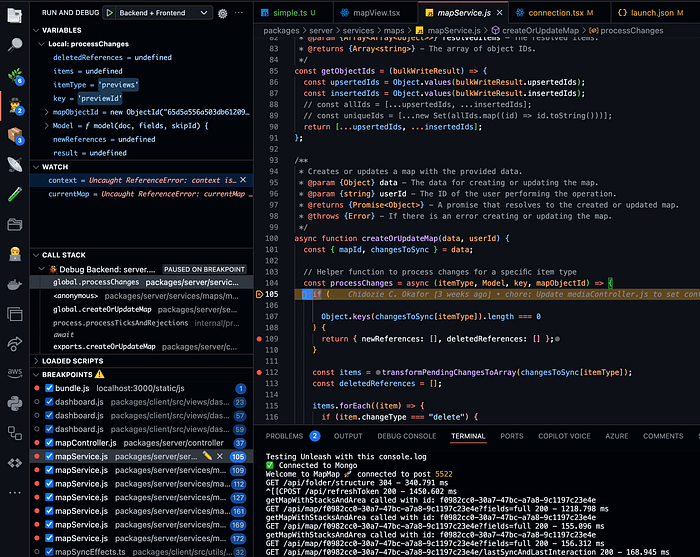Edit condition of mapService.js breakpoint 105
The height and width of the screenshot is (557, 700).
(207, 456)
